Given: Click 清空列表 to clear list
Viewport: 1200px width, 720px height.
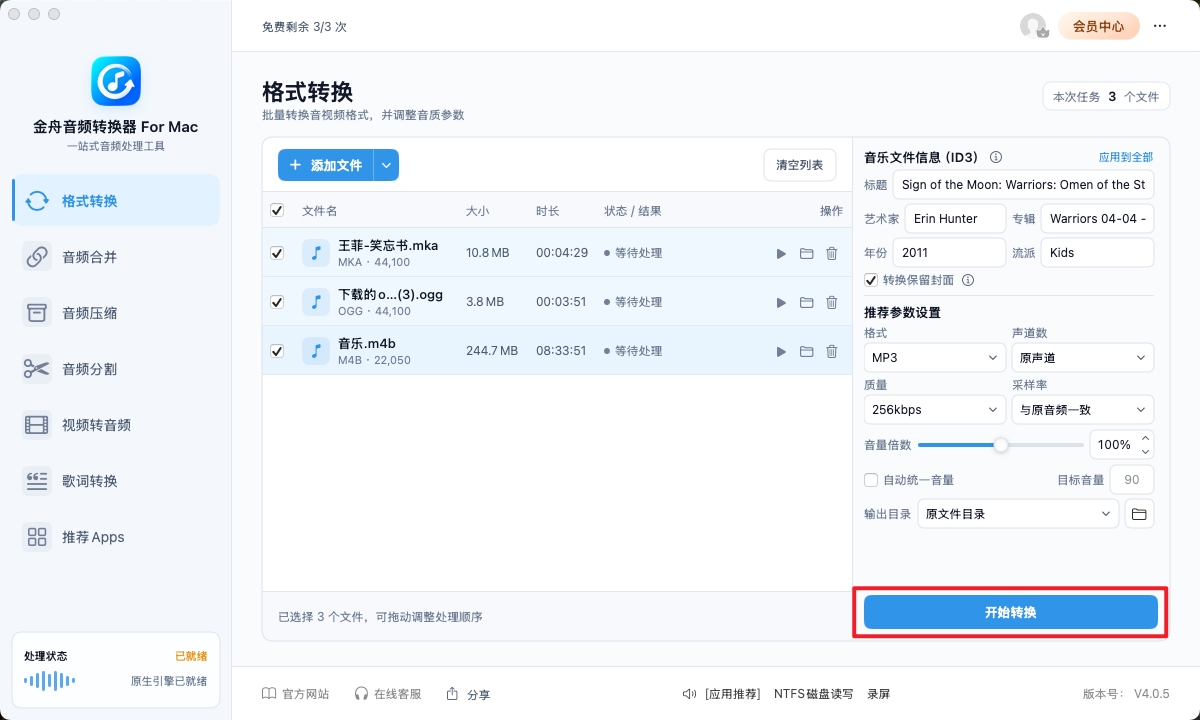Looking at the screenshot, I should [x=800, y=165].
